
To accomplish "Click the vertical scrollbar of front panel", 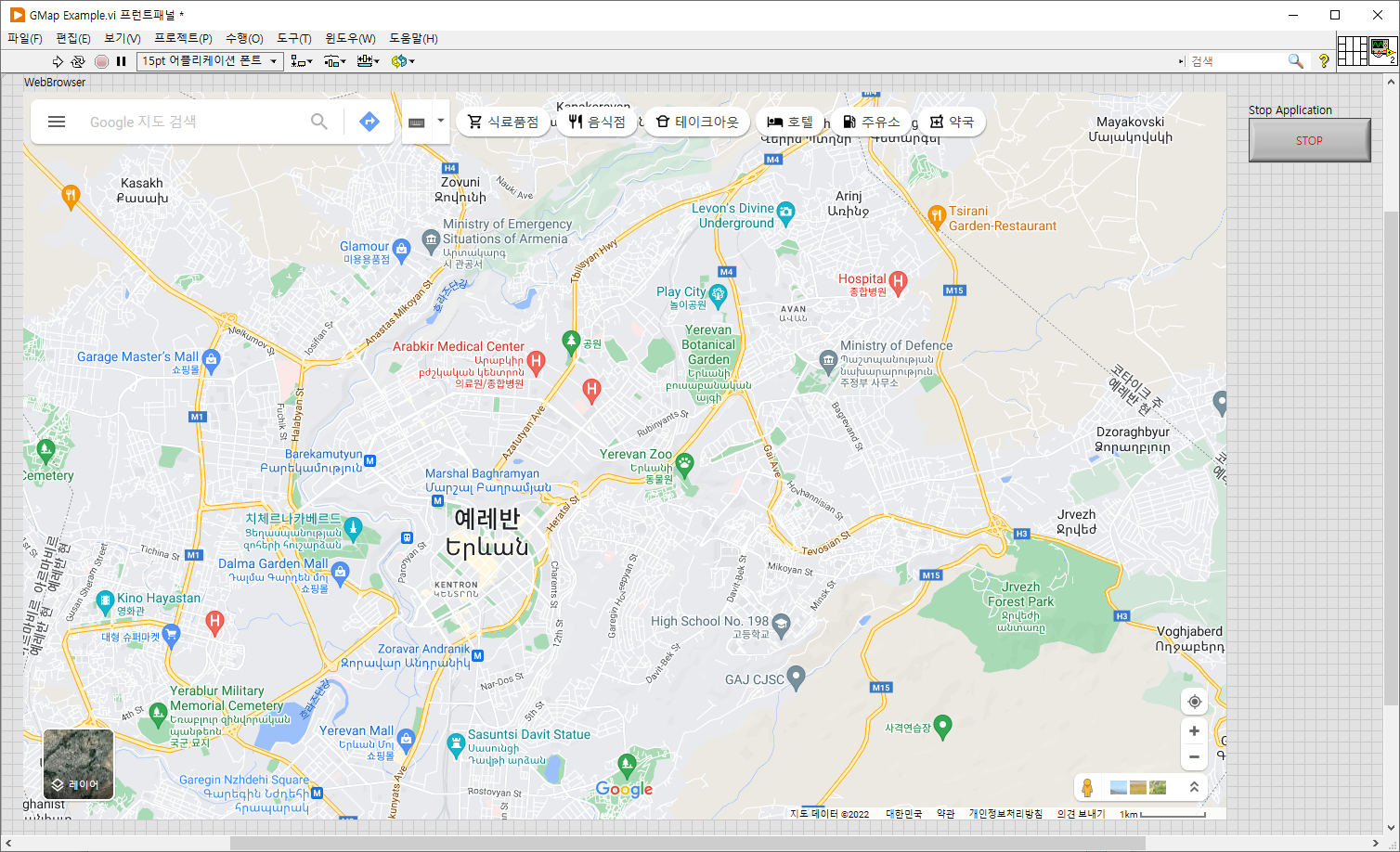I will click(x=1391, y=459).
